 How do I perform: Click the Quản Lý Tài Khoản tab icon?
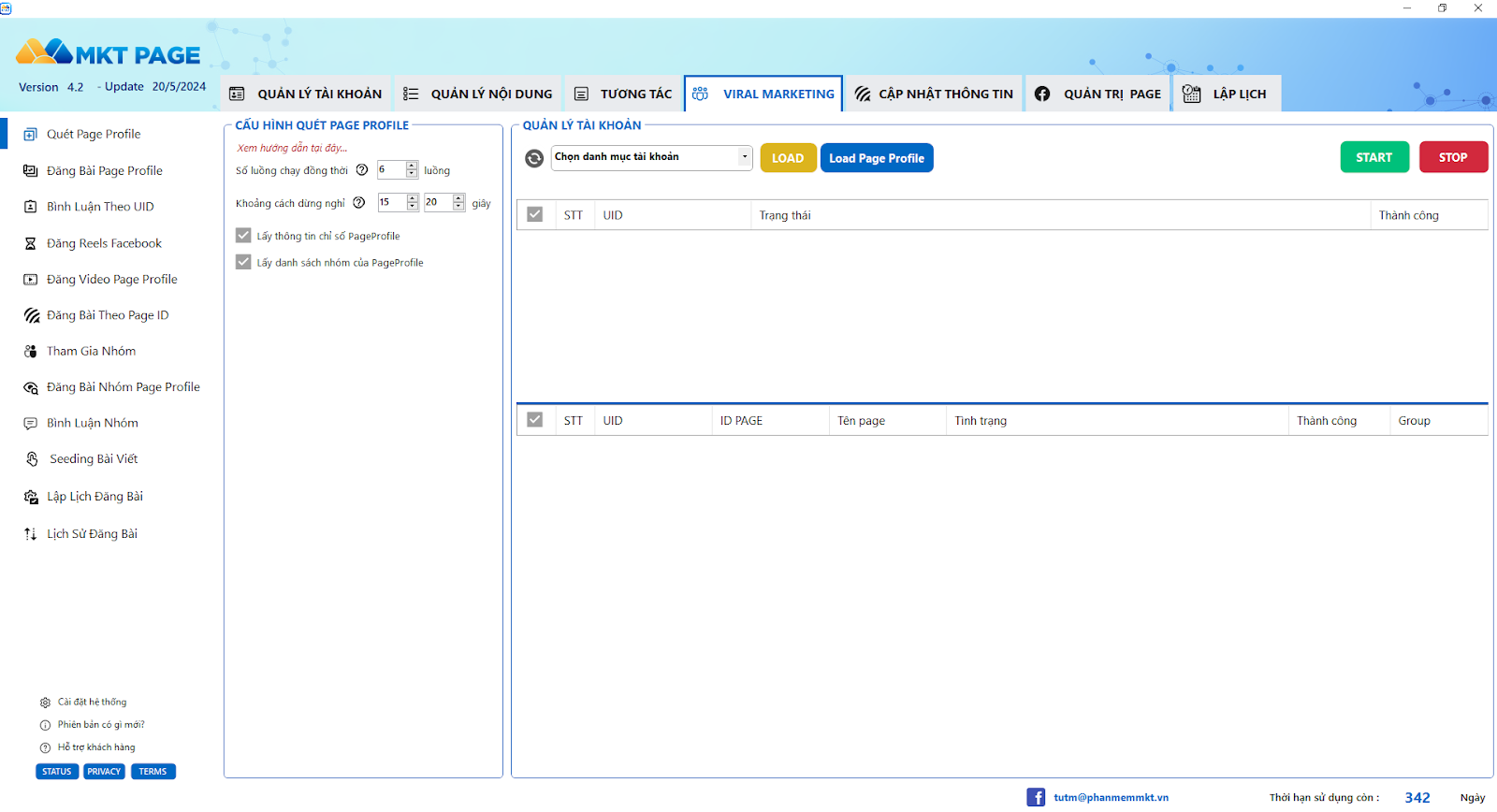pos(237,94)
